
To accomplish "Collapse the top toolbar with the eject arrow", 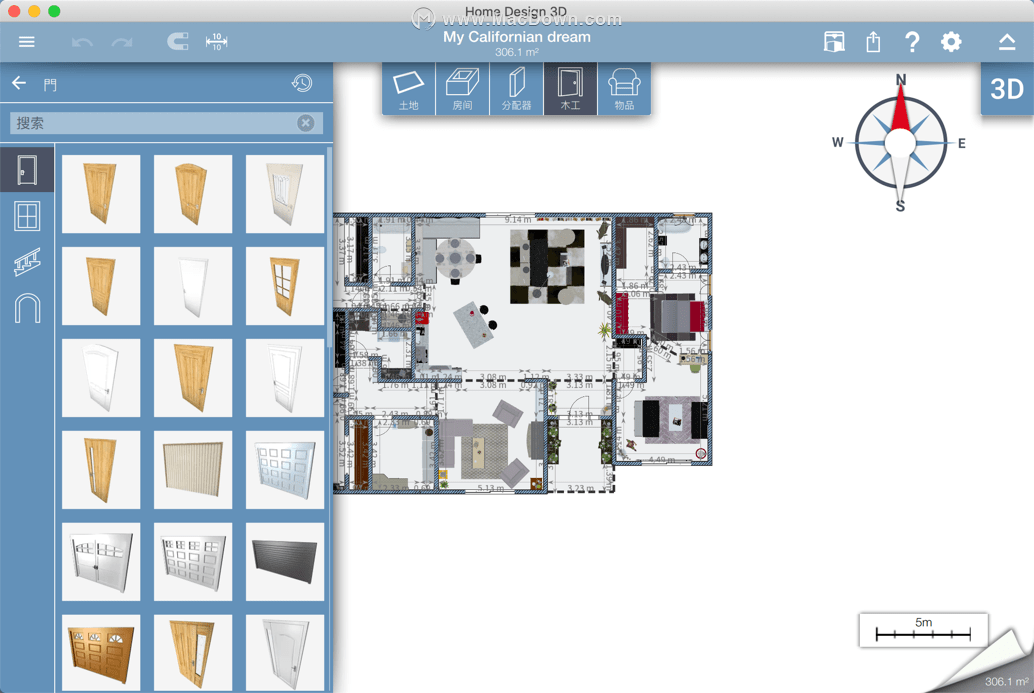I will click(x=1006, y=42).
